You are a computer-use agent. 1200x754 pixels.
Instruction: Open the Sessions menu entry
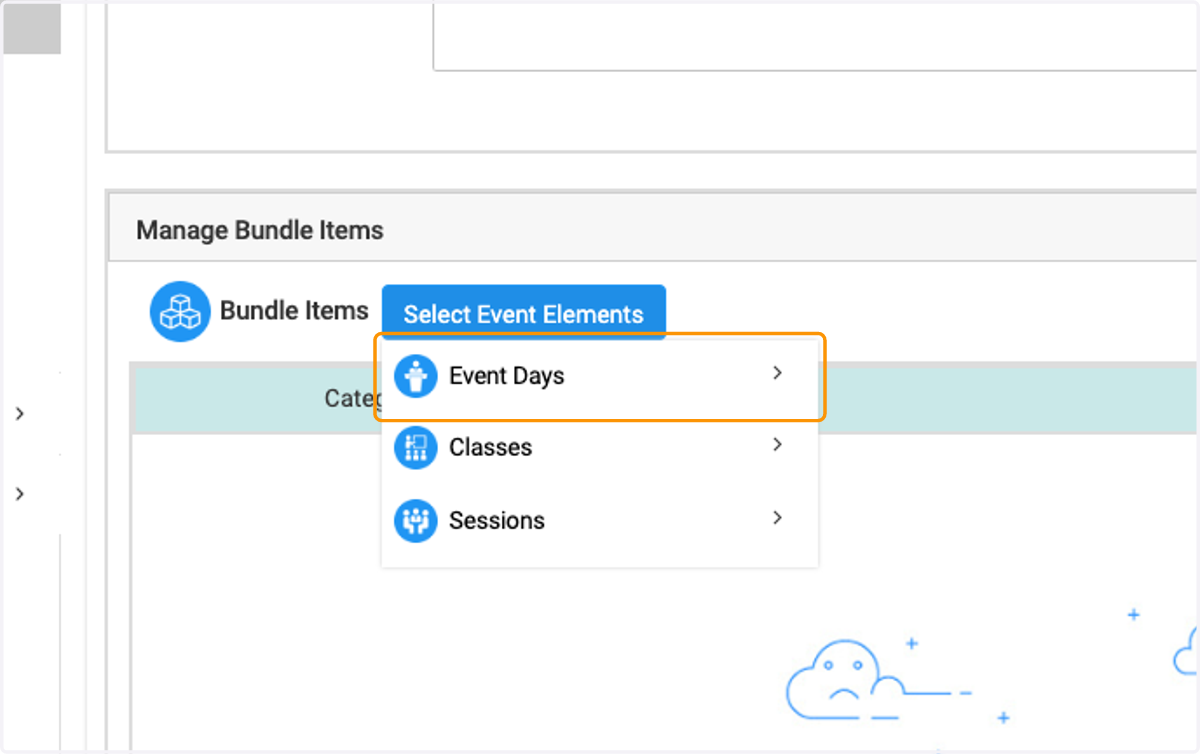tap(600, 520)
